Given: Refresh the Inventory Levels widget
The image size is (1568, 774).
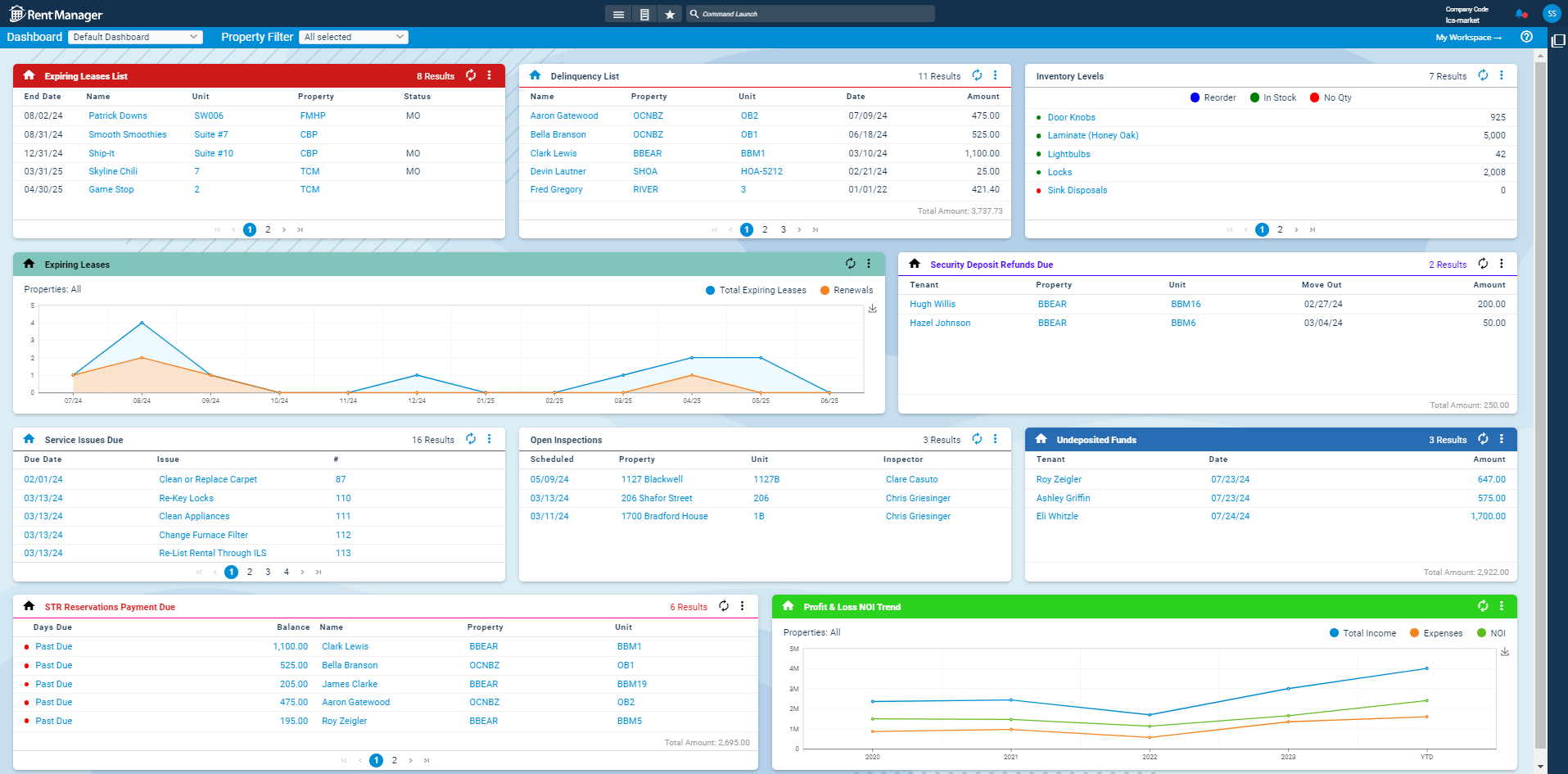Looking at the screenshot, I should 1483,75.
